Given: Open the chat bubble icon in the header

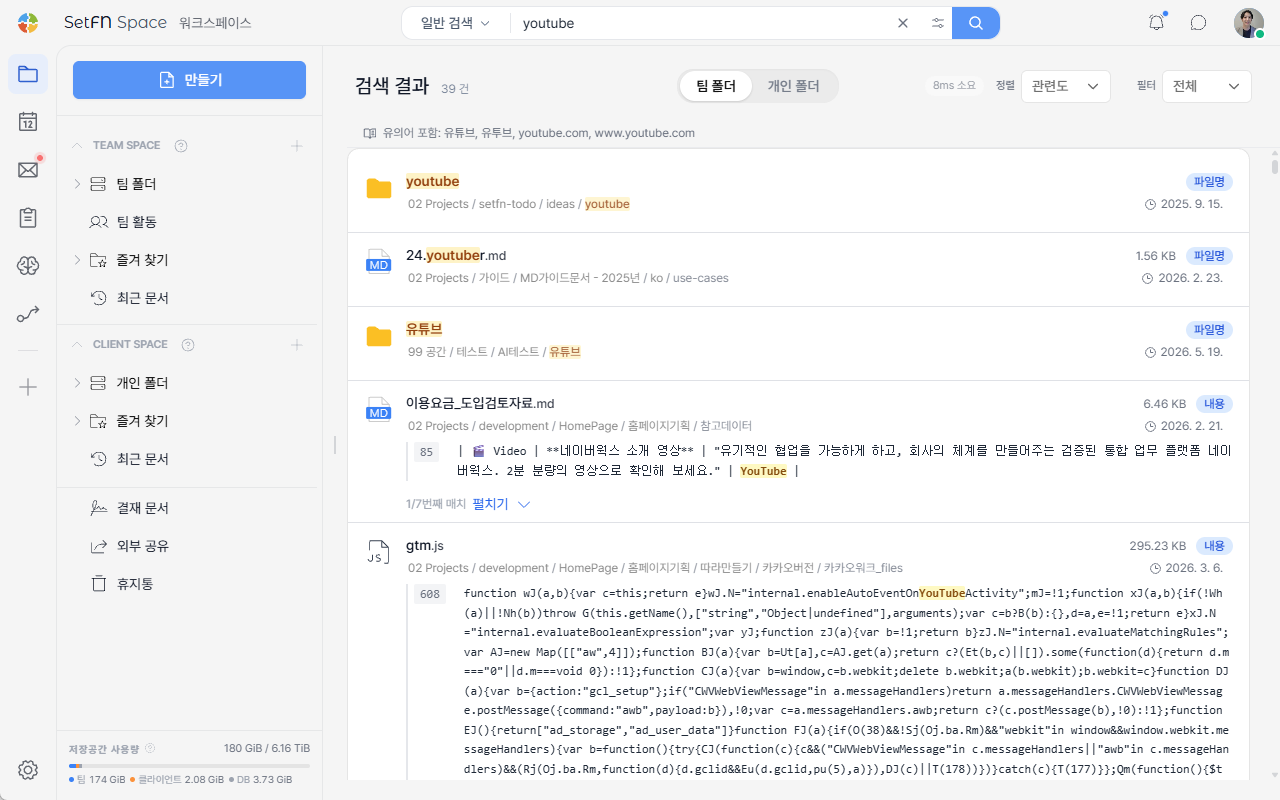Looking at the screenshot, I should pos(1198,23).
